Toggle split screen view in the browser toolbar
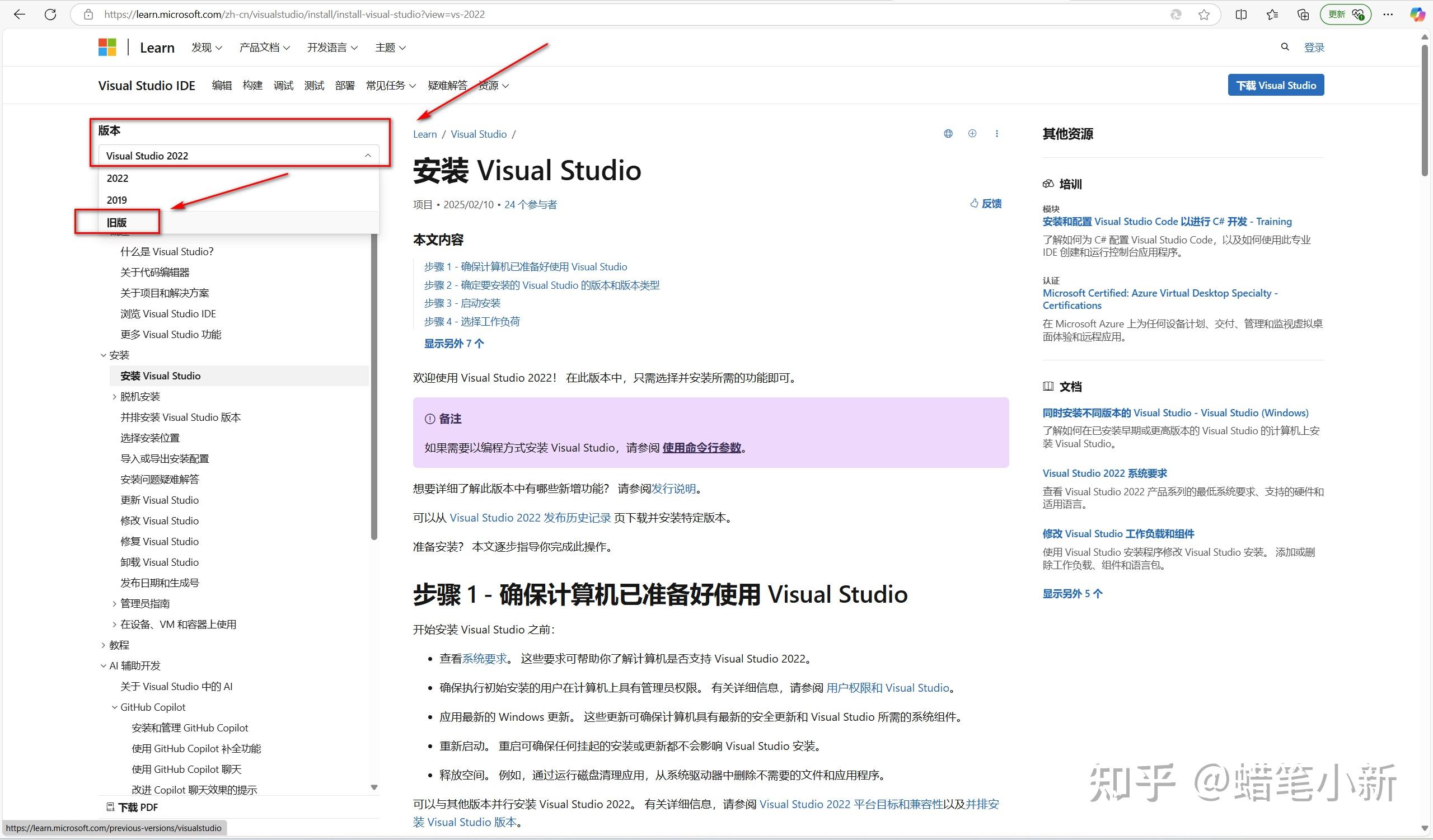The width and height of the screenshot is (1433, 840). [x=1240, y=14]
